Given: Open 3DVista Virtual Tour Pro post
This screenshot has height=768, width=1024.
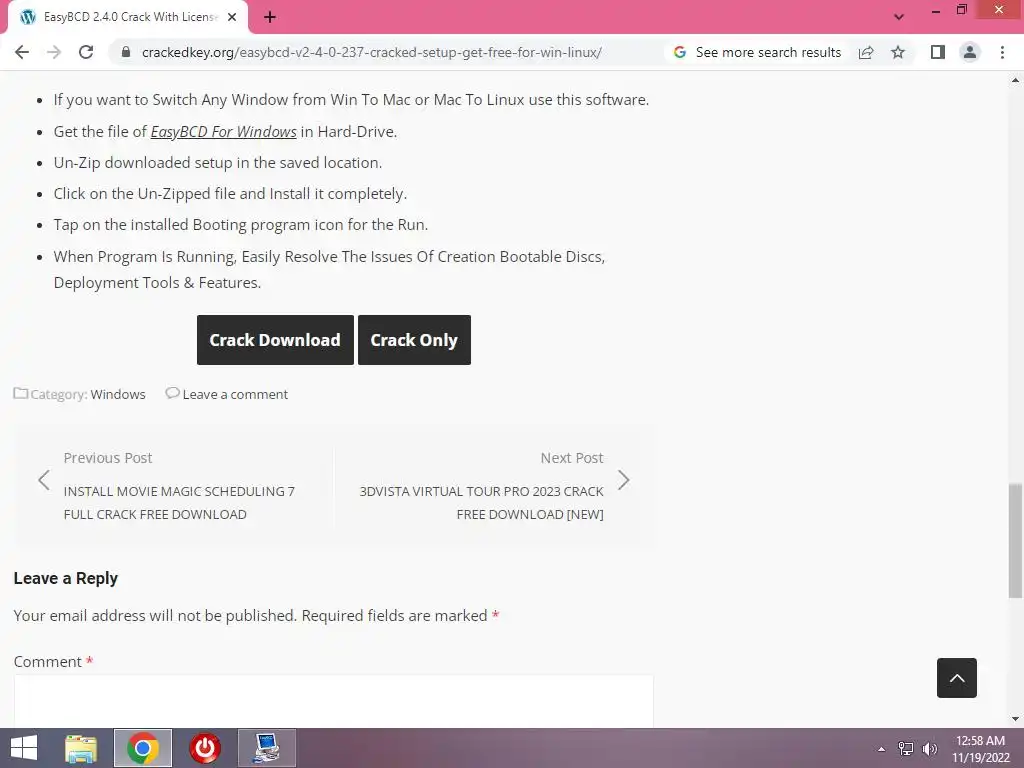Looking at the screenshot, I should tap(481, 503).
